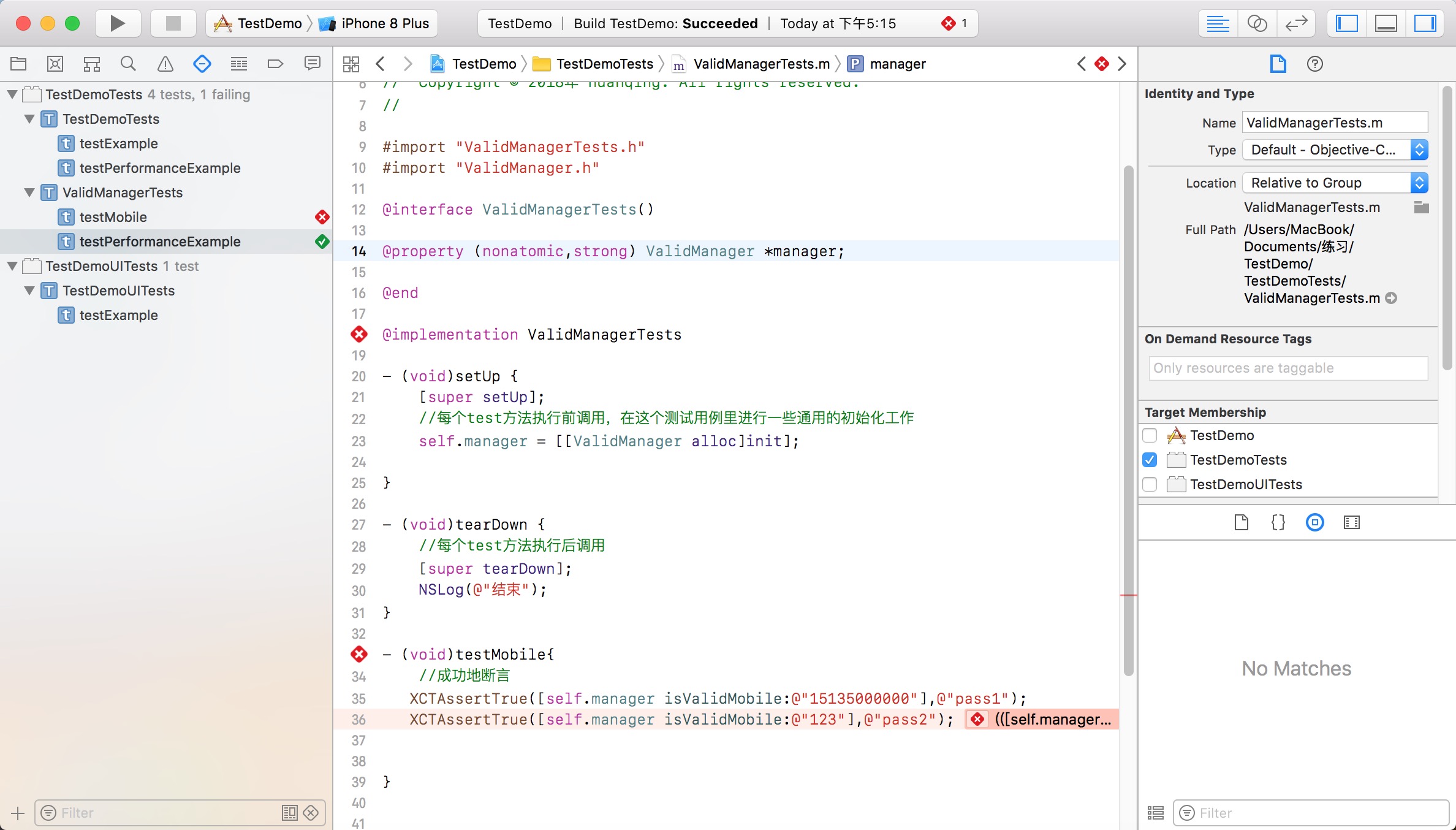Image resolution: width=1456 pixels, height=830 pixels.
Task: Choose iPhone 8 Plus destination
Action: click(374, 23)
